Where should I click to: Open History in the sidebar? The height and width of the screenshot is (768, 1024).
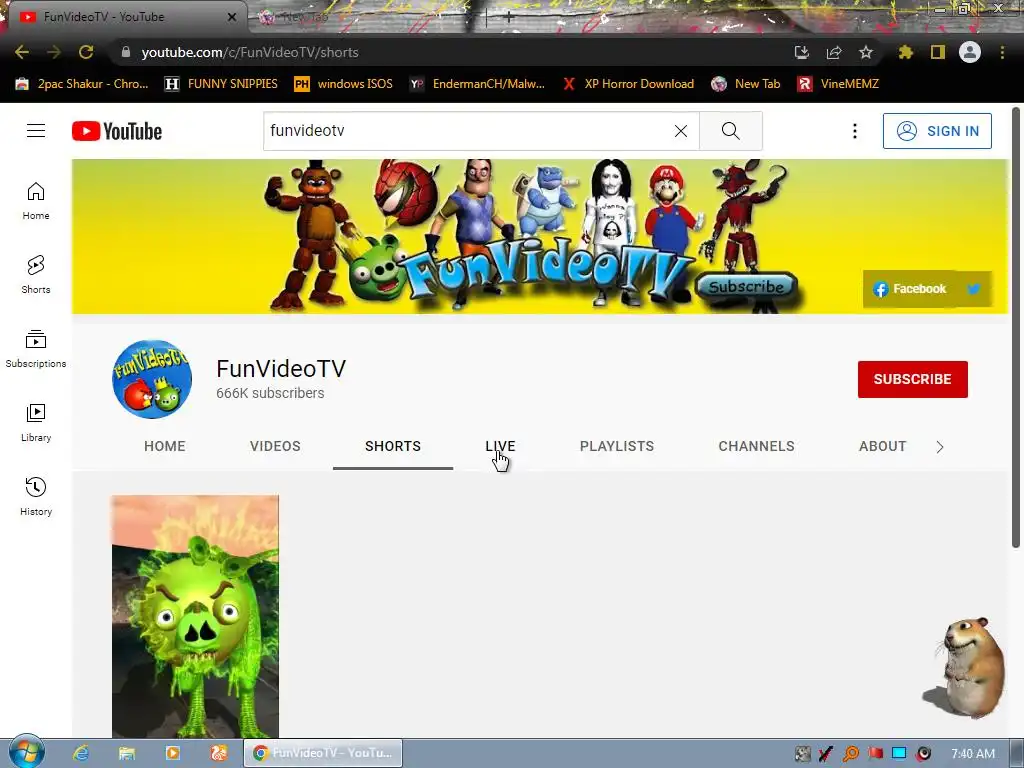pos(36,496)
